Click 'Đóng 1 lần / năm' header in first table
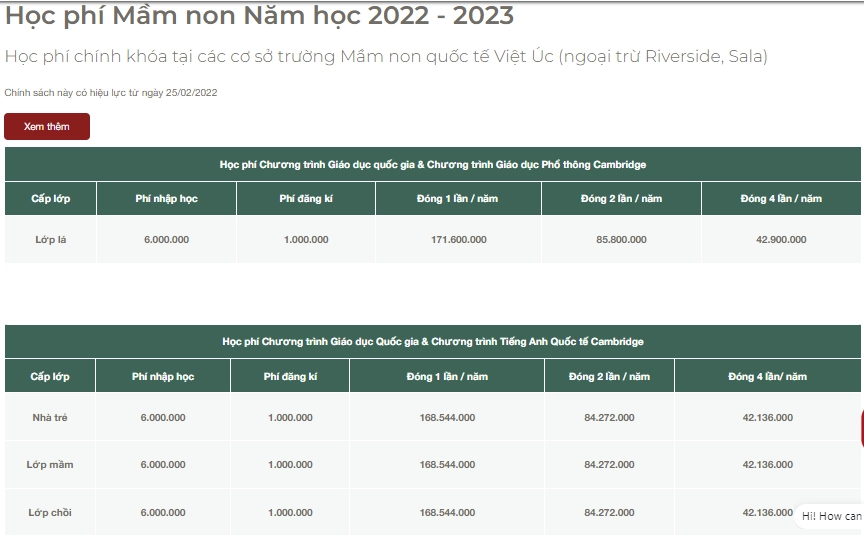The height and width of the screenshot is (542, 864). click(x=457, y=198)
